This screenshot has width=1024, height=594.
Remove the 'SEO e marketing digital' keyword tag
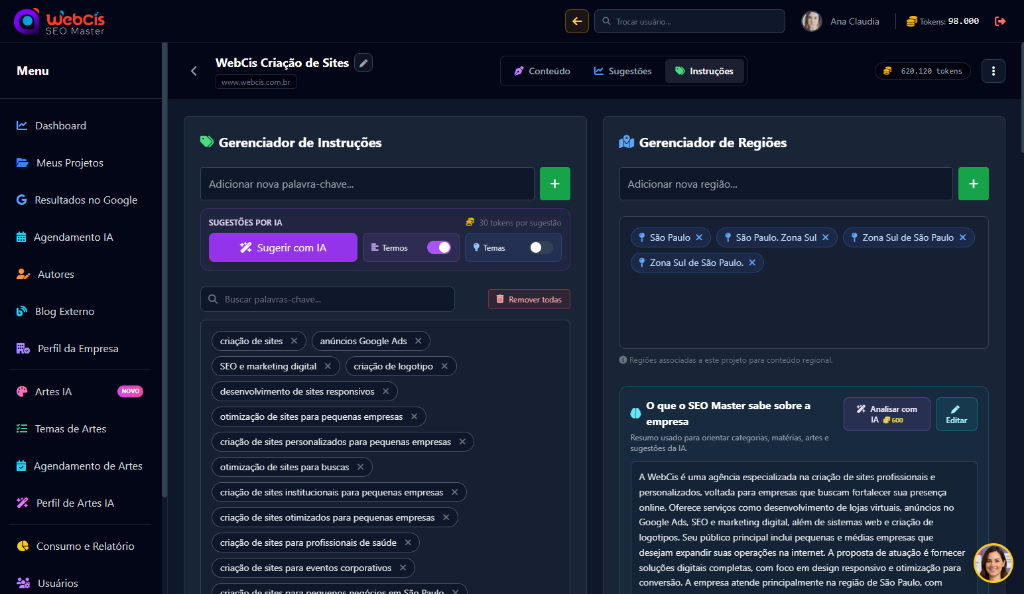(x=328, y=366)
